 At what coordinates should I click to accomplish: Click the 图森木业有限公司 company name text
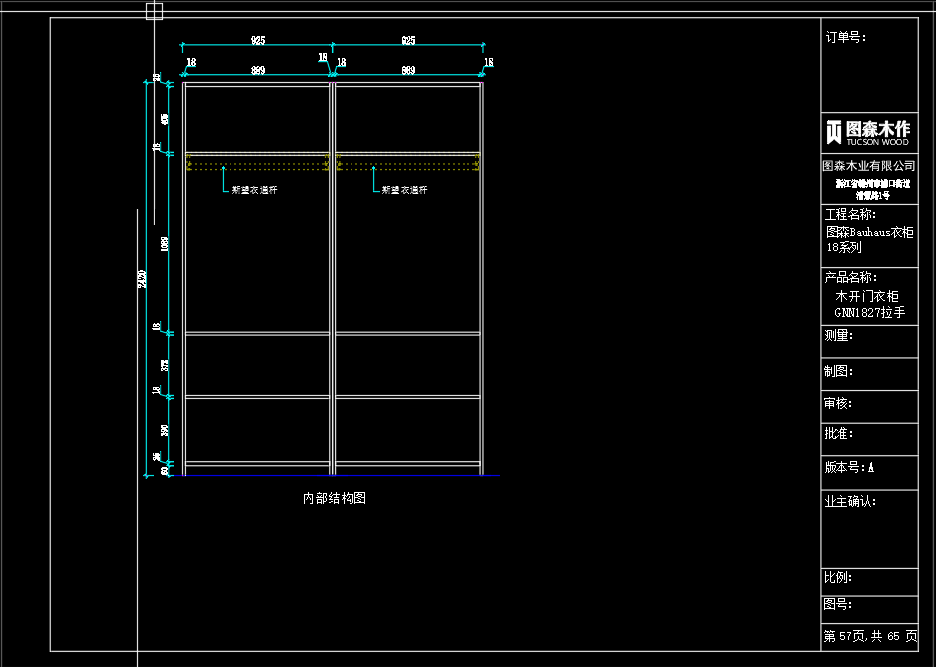(868, 166)
